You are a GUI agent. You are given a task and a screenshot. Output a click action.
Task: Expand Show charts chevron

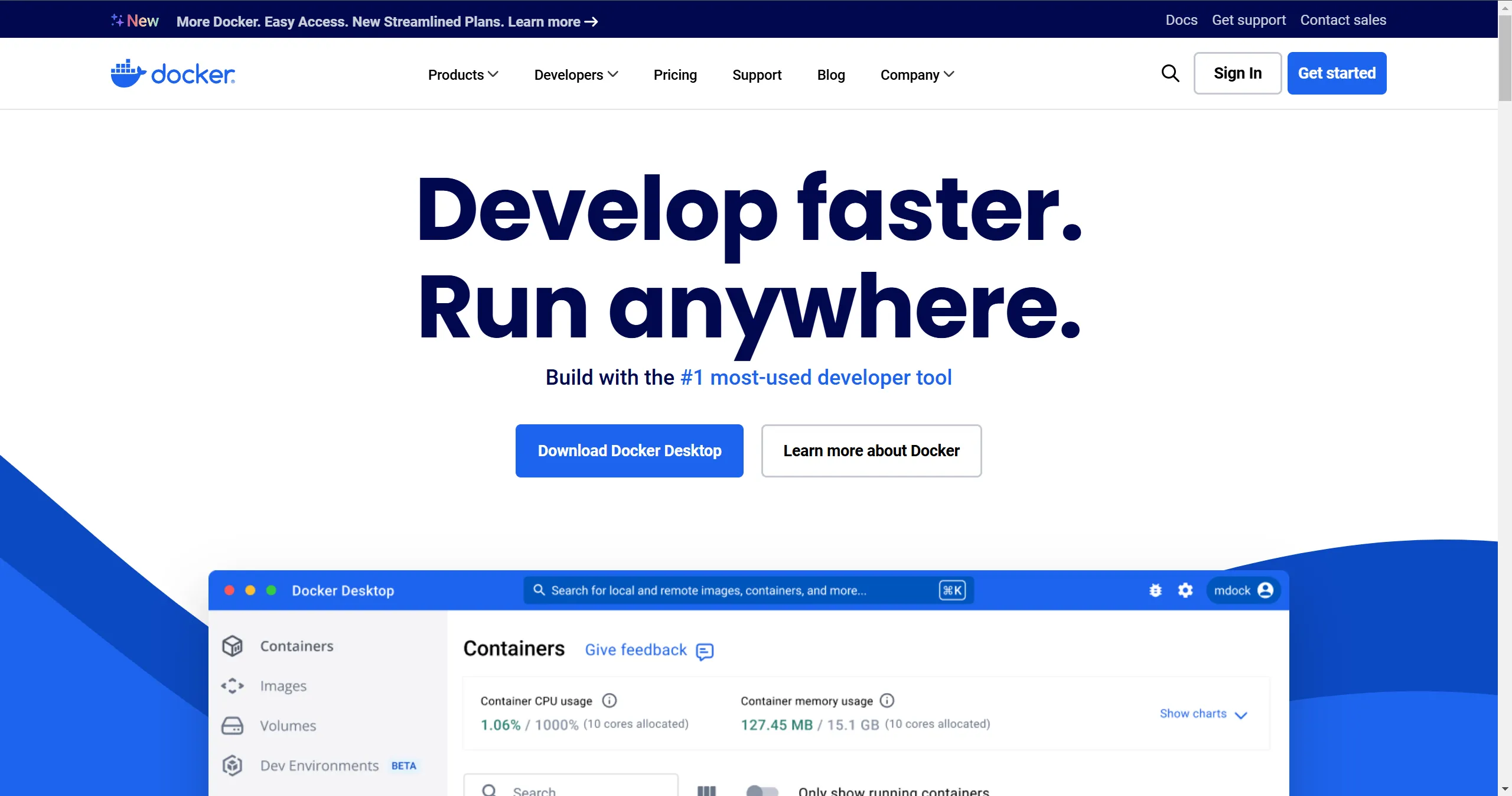pyautogui.click(x=1241, y=714)
